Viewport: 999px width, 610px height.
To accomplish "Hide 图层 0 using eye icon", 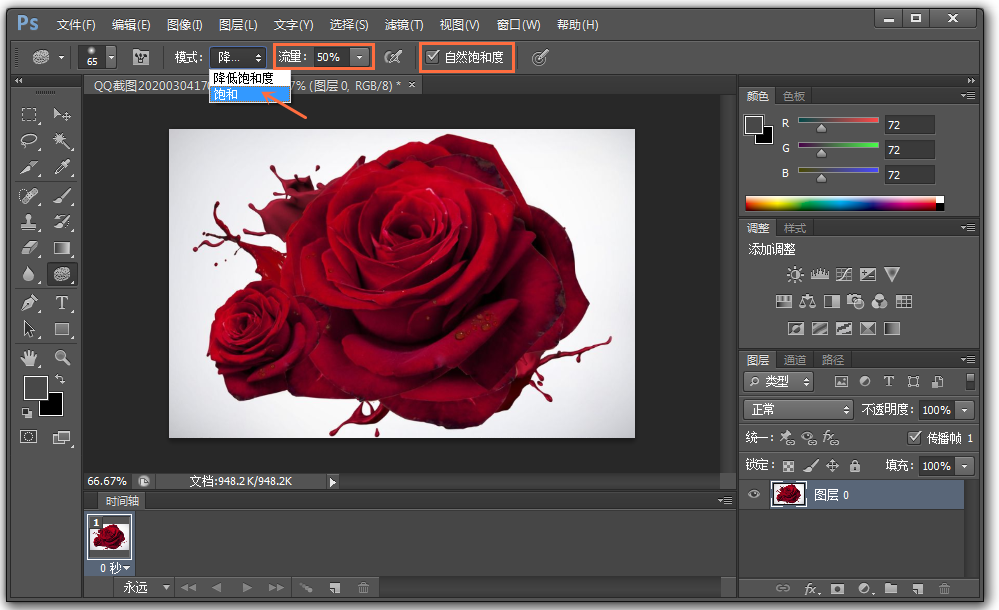I will tap(755, 494).
